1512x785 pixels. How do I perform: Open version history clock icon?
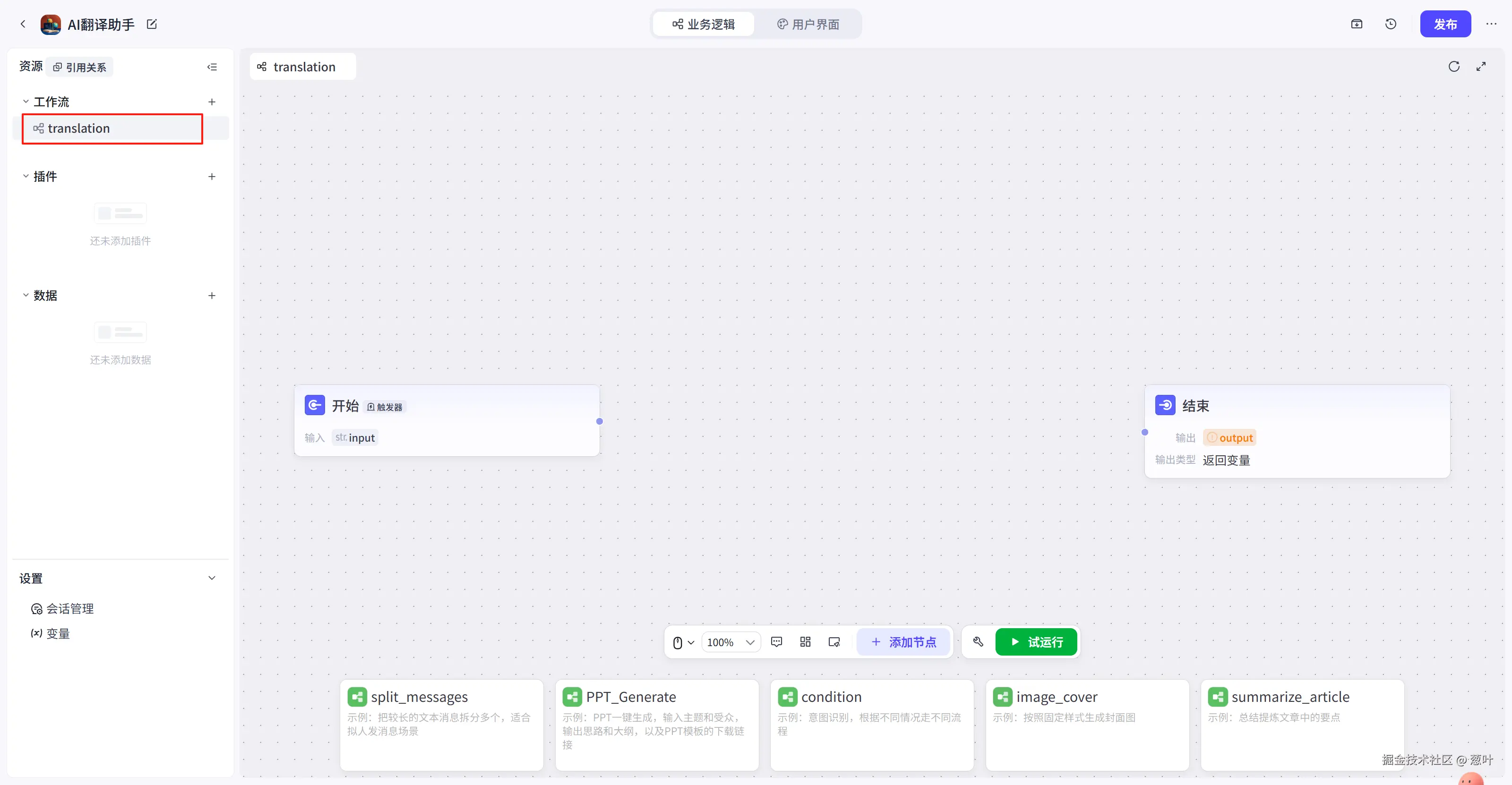pyautogui.click(x=1391, y=24)
